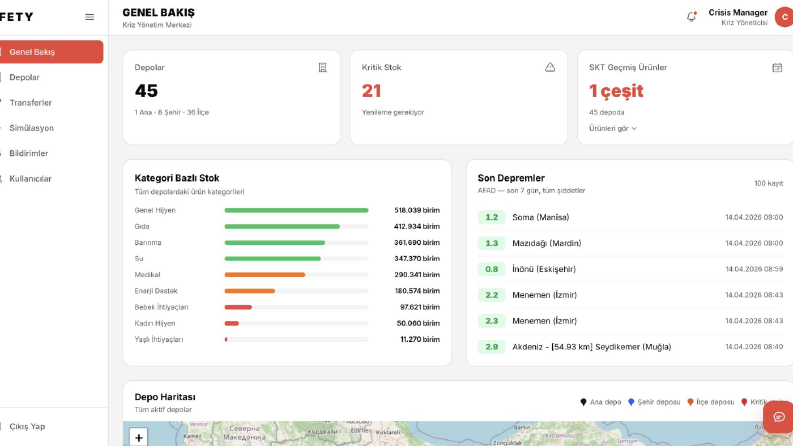Click the Su category label
Image resolution: width=793 pixels, height=446 pixels.
pyautogui.click(x=139, y=258)
